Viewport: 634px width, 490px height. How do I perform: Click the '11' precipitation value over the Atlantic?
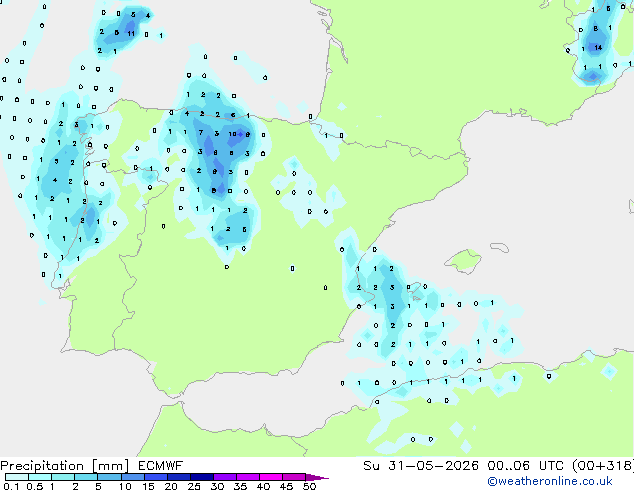[131, 34]
